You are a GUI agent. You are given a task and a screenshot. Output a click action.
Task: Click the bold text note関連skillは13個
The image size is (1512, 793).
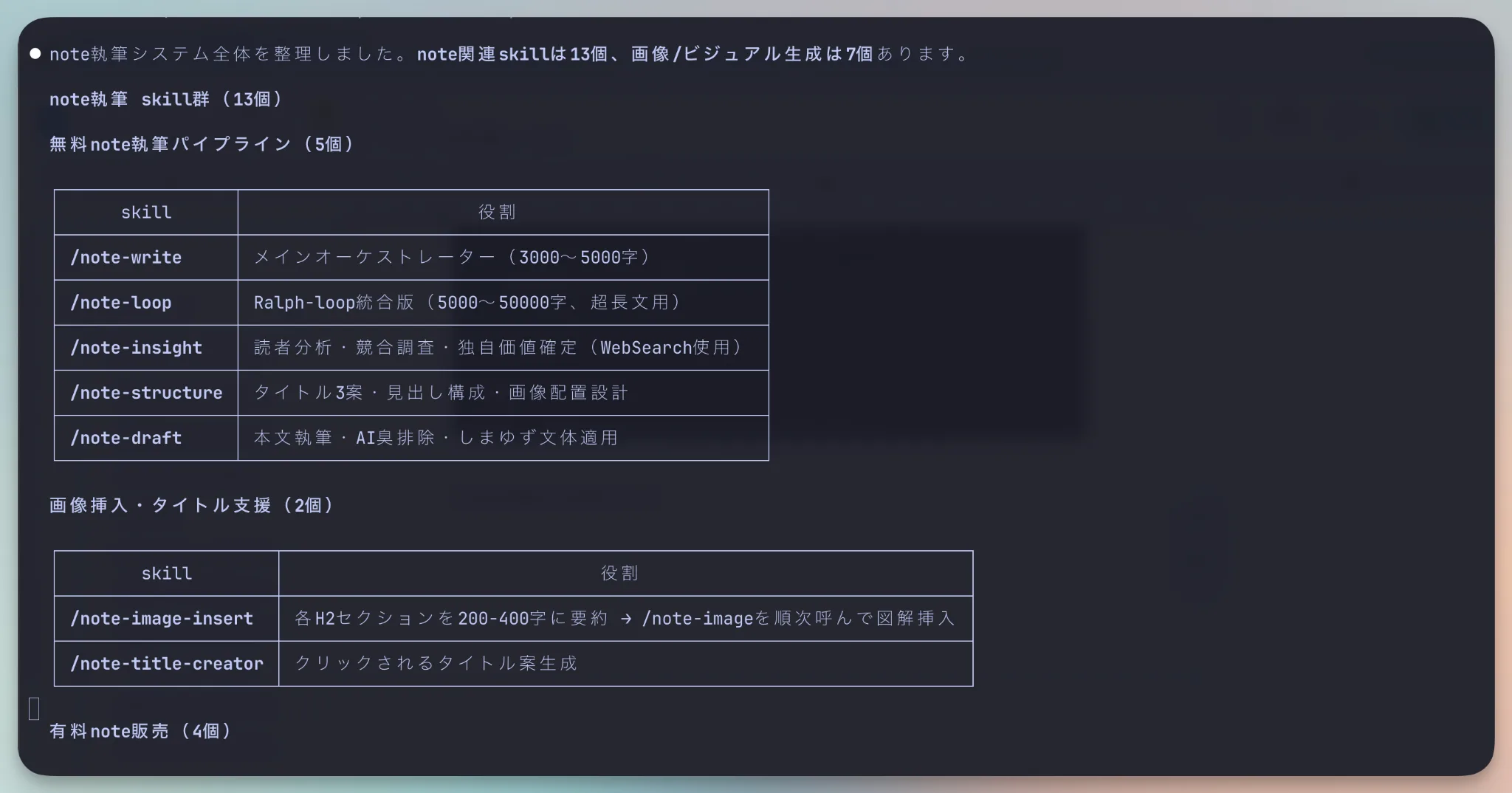[512, 54]
